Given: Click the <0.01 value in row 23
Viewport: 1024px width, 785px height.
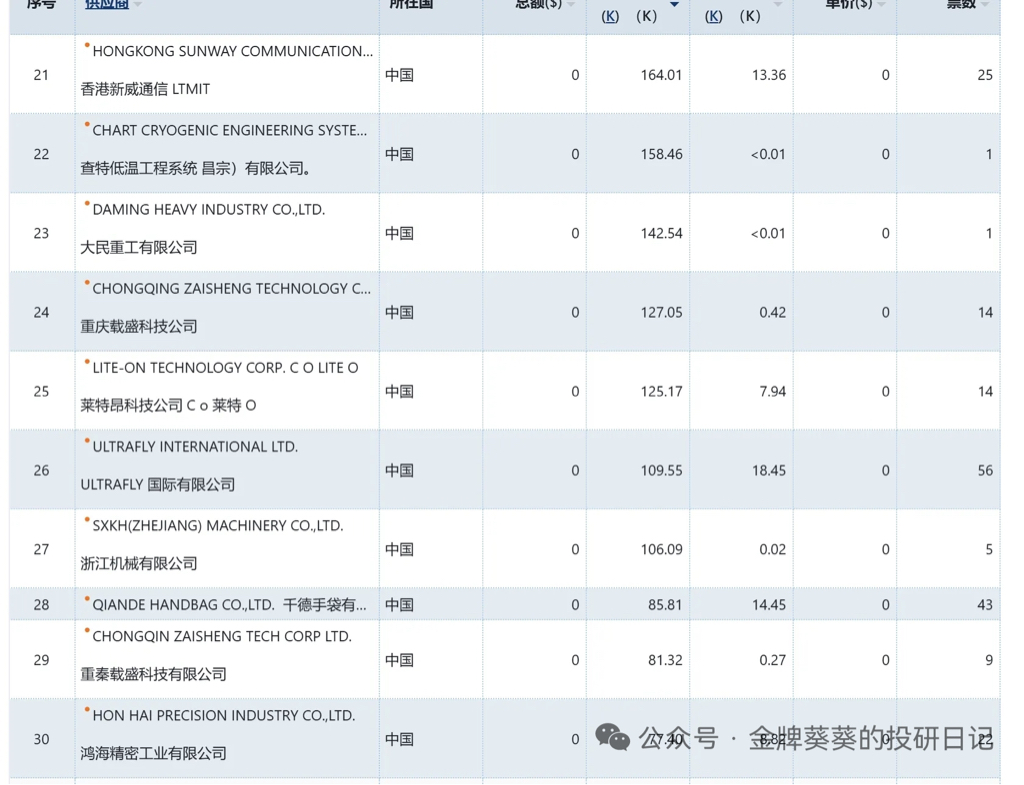Looking at the screenshot, I should 768,233.
